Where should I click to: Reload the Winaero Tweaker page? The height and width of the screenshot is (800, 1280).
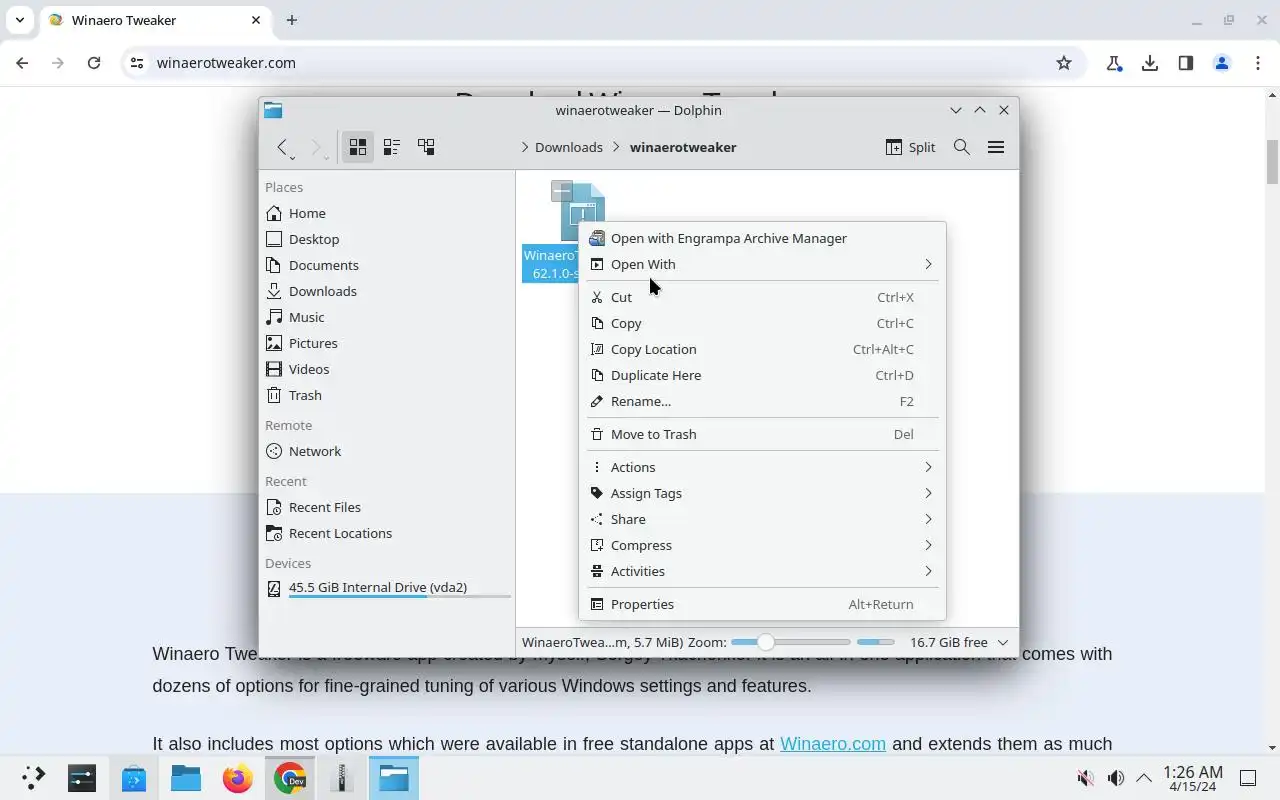94,63
